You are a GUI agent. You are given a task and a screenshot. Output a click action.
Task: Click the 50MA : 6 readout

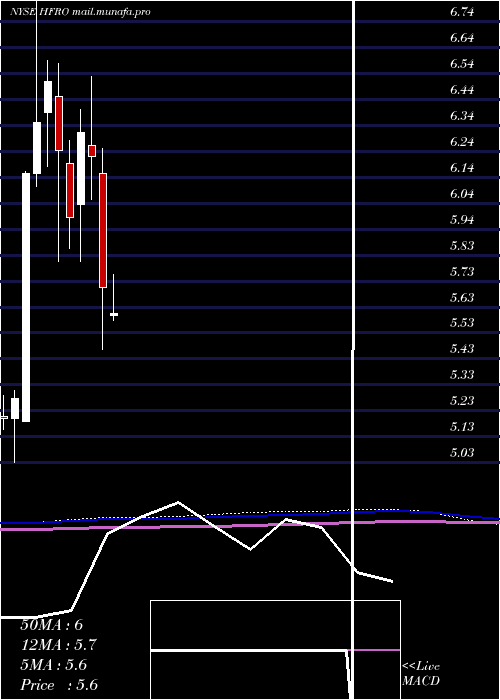pyautogui.click(x=51, y=625)
